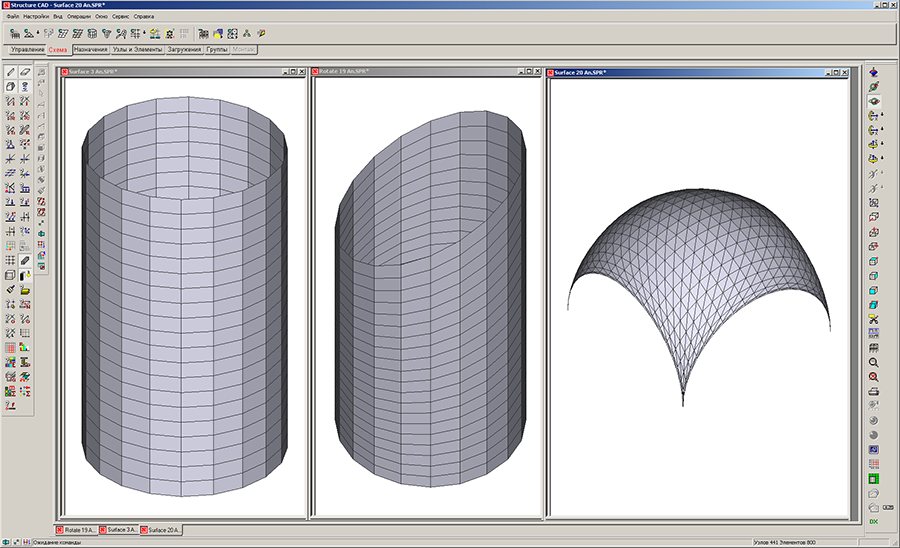Select the pencil tool in left toolbar
This screenshot has height=548, width=900.
click(10, 72)
